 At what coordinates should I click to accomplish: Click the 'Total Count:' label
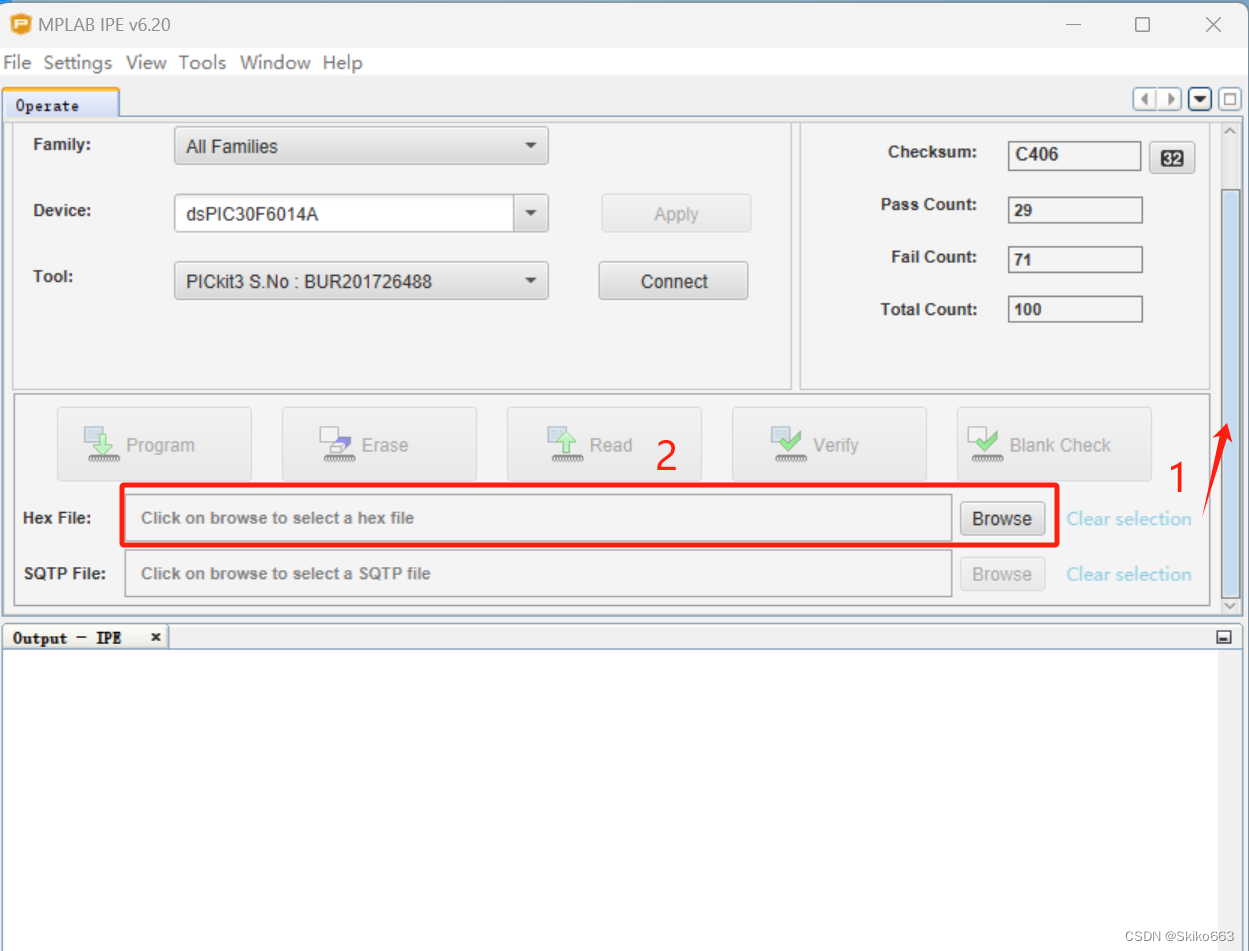pos(929,309)
